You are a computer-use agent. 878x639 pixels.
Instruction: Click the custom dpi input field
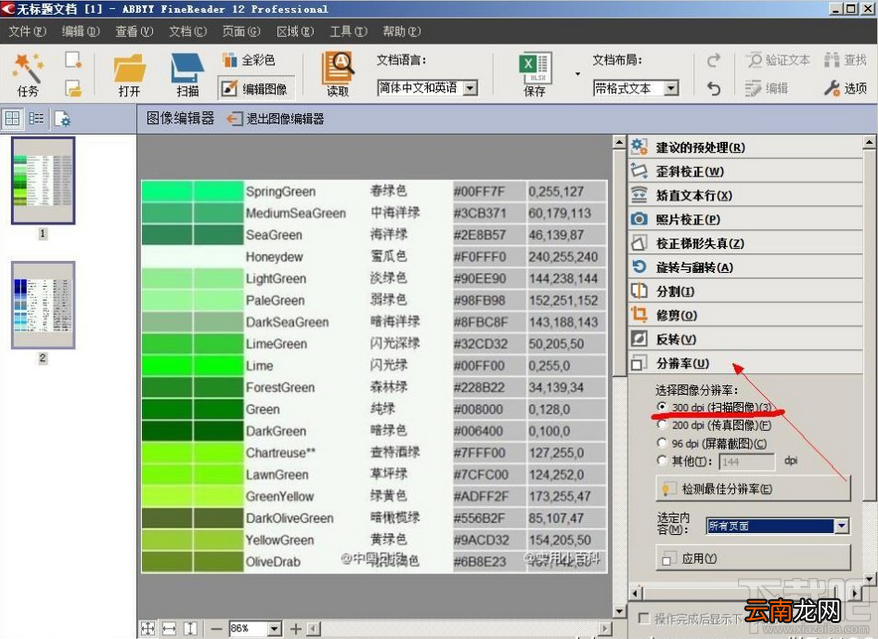click(x=746, y=461)
